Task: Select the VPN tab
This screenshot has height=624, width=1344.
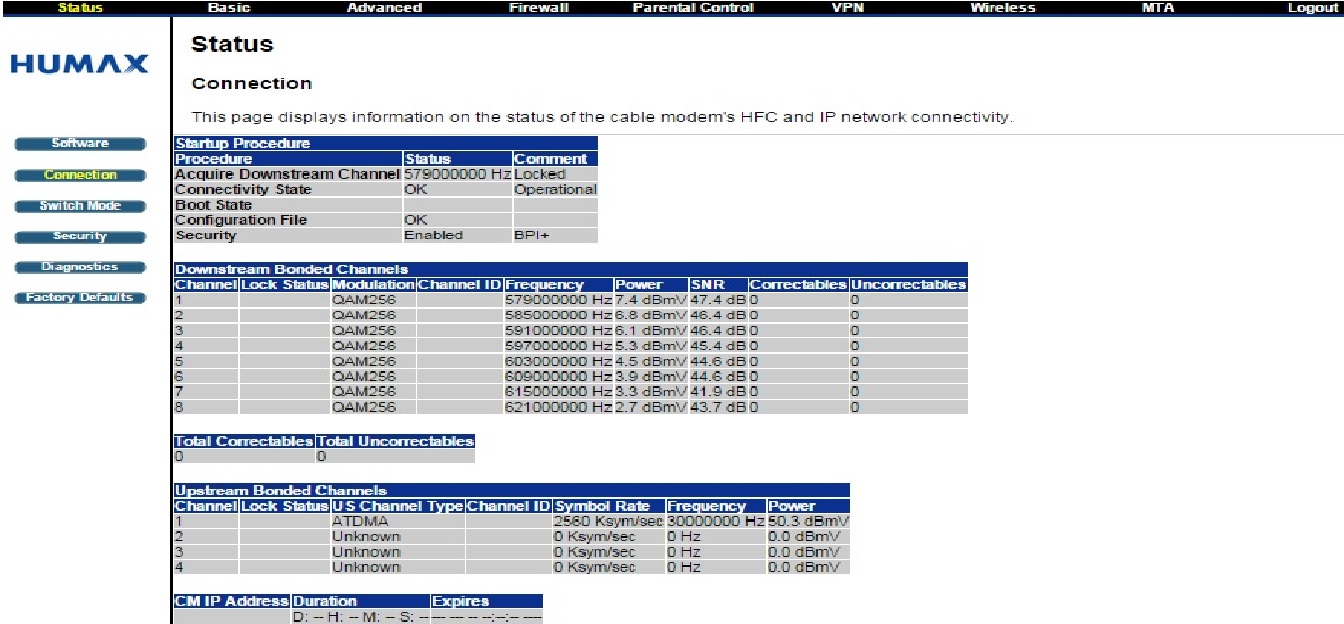Action: click(847, 7)
